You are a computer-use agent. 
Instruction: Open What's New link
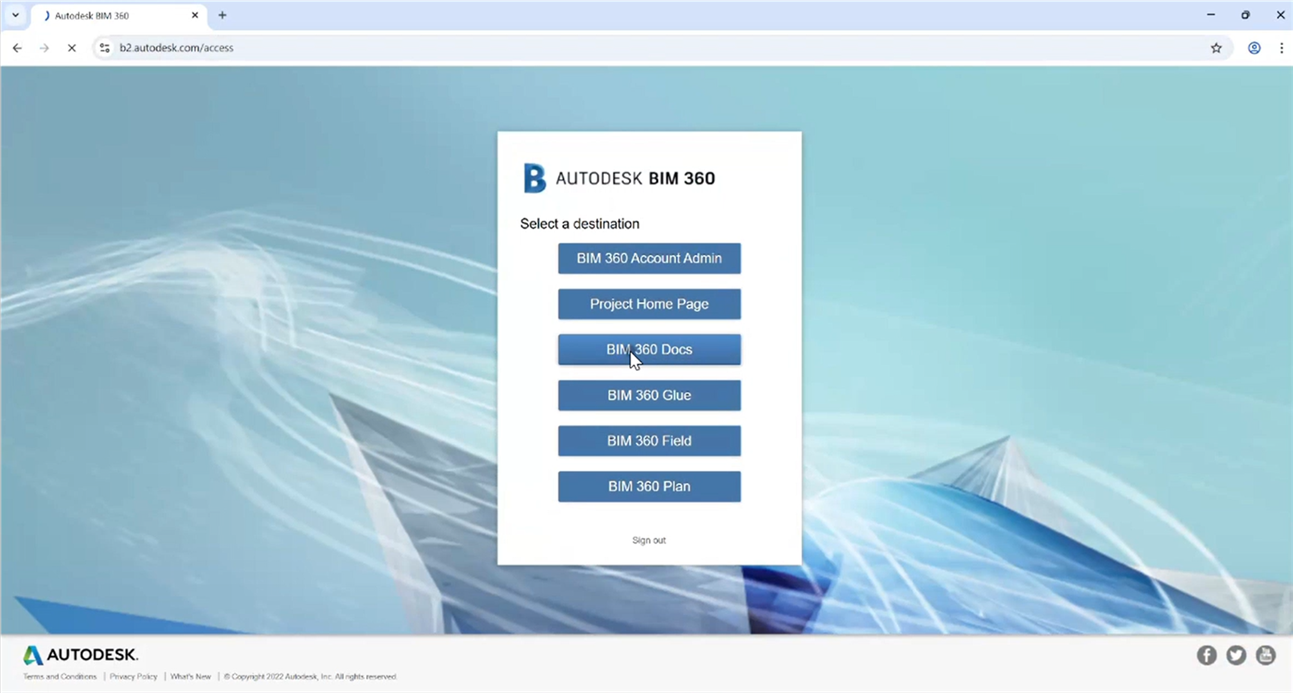(190, 677)
